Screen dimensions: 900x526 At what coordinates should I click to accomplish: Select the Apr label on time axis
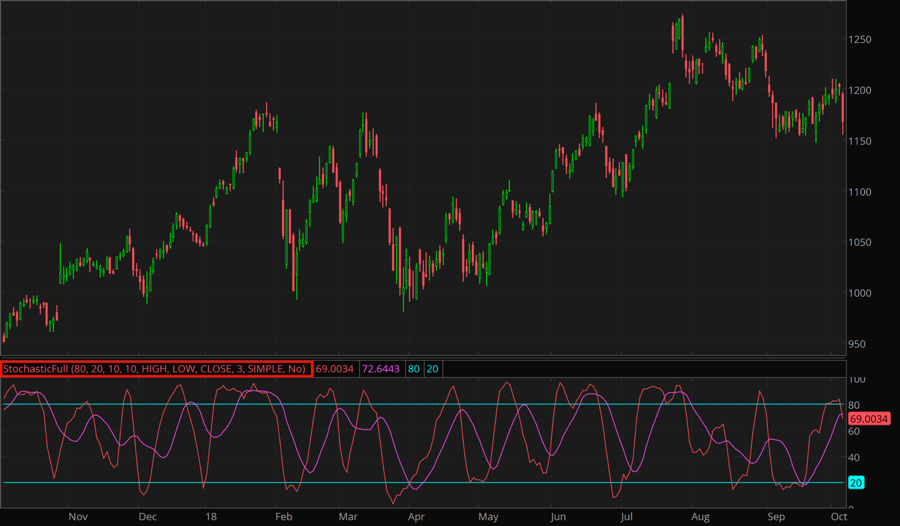(415, 517)
